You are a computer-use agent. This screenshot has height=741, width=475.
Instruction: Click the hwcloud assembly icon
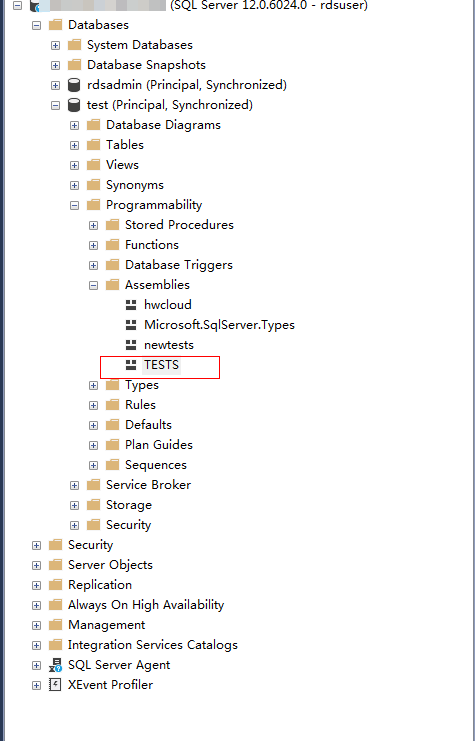131,305
